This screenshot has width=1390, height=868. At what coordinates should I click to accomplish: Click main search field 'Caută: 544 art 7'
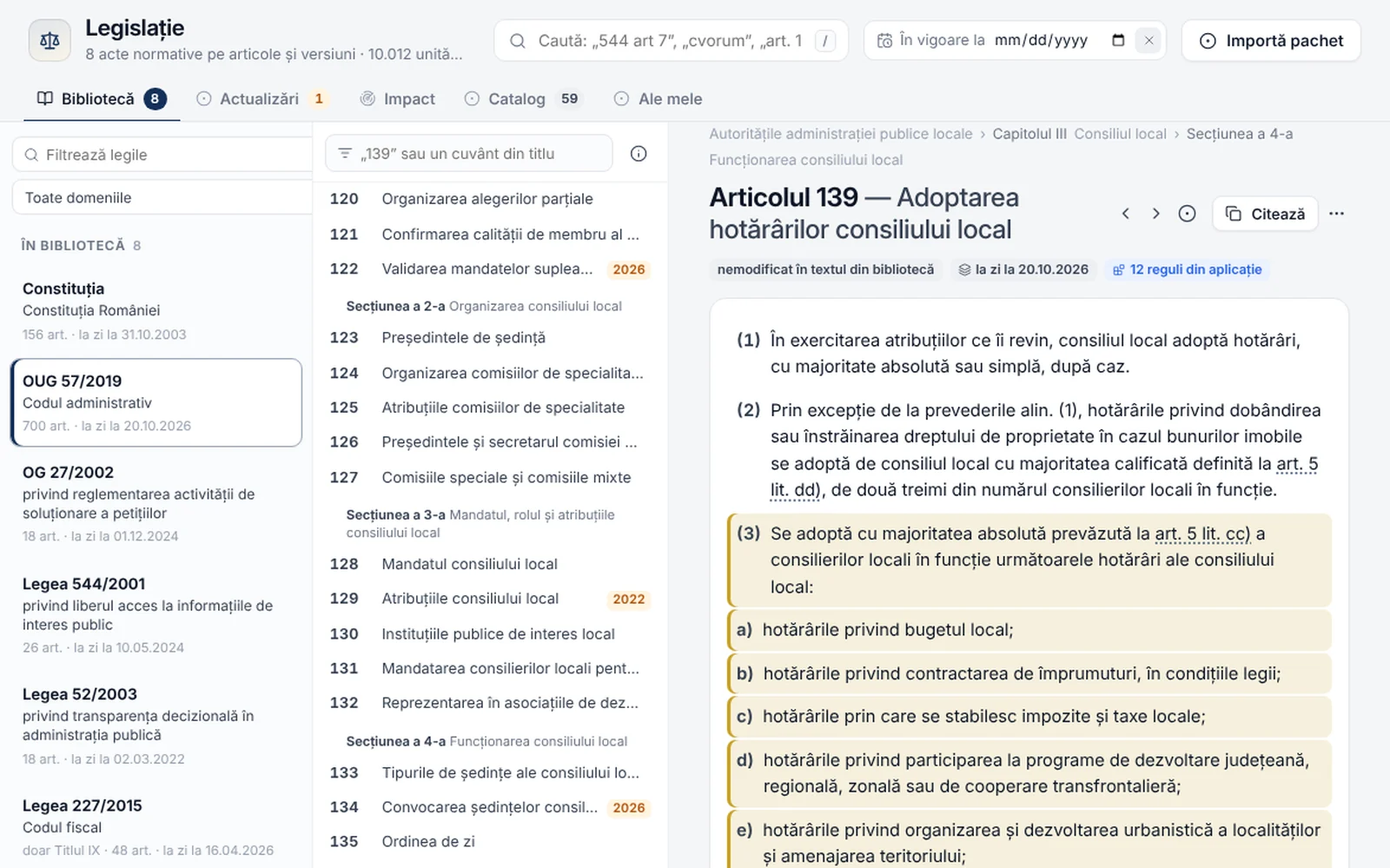coord(671,41)
